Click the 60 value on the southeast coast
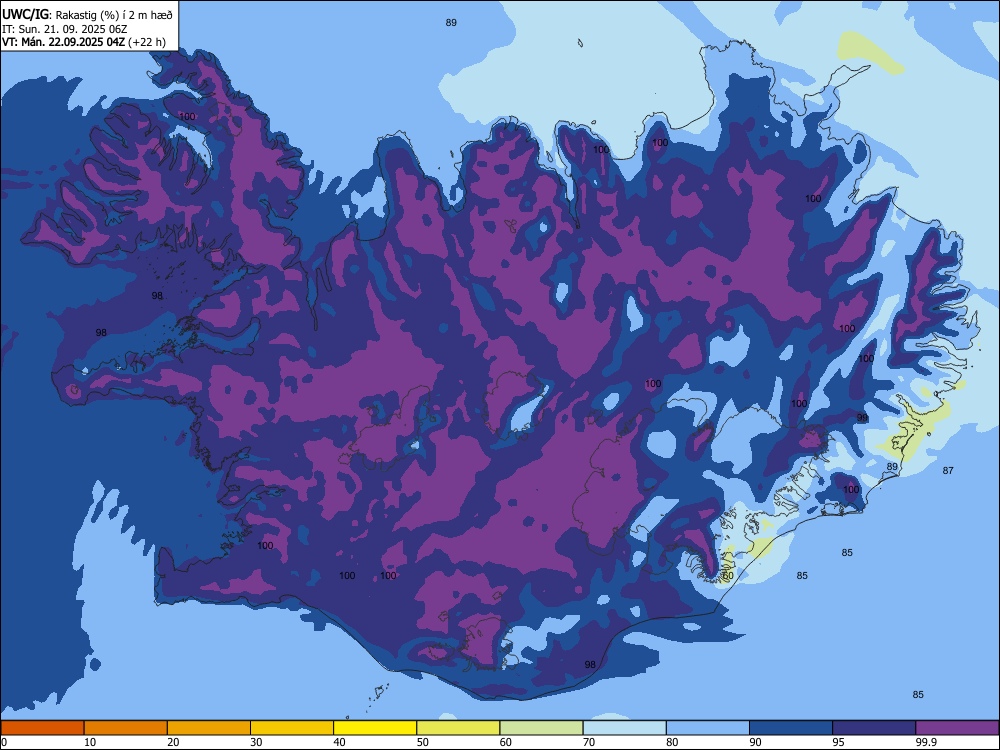Image resolution: width=1000 pixels, height=750 pixels. point(728,575)
